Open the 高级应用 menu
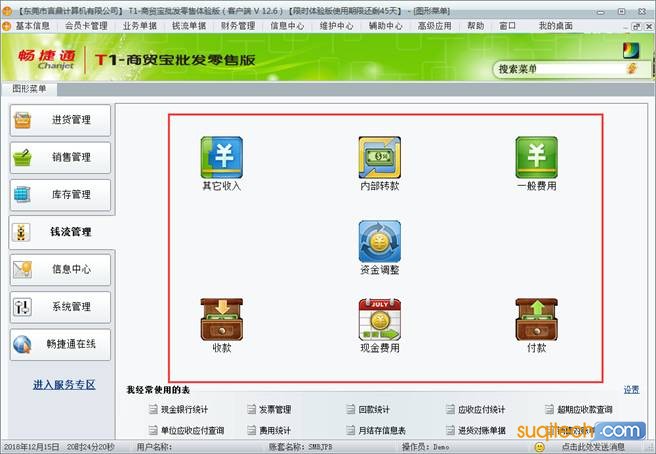Screen dimensions: 656x454 (x=434, y=26)
